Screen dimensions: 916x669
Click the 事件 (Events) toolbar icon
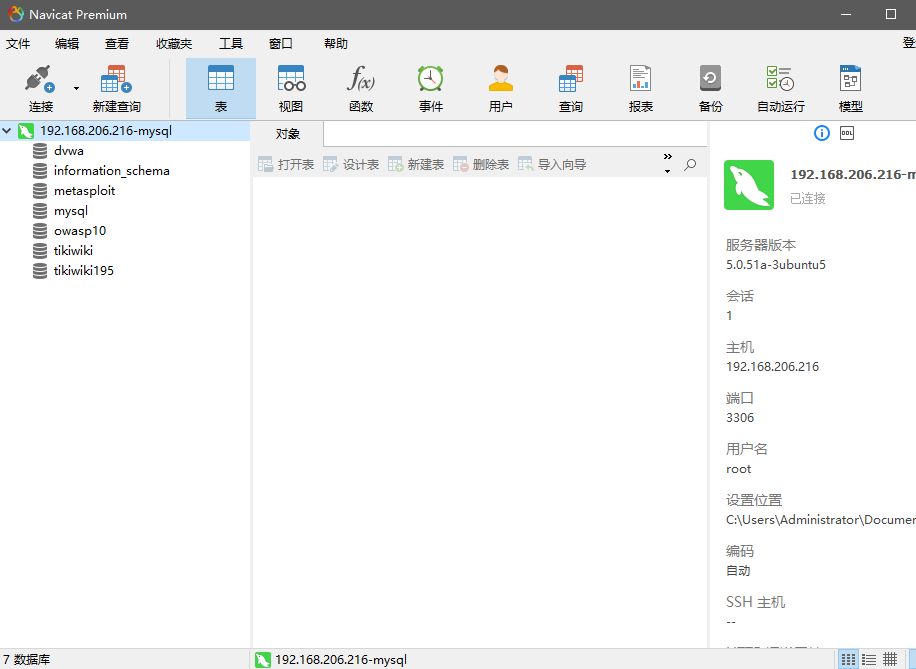point(430,87)
